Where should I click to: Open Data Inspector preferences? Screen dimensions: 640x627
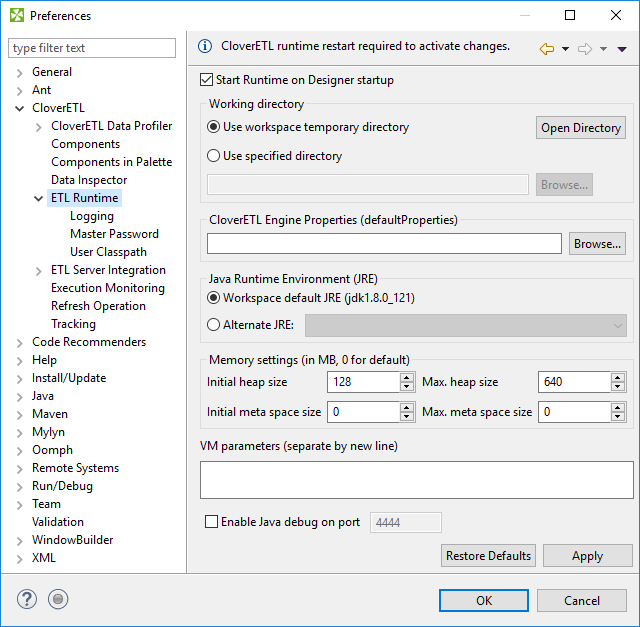coord(89,180)
